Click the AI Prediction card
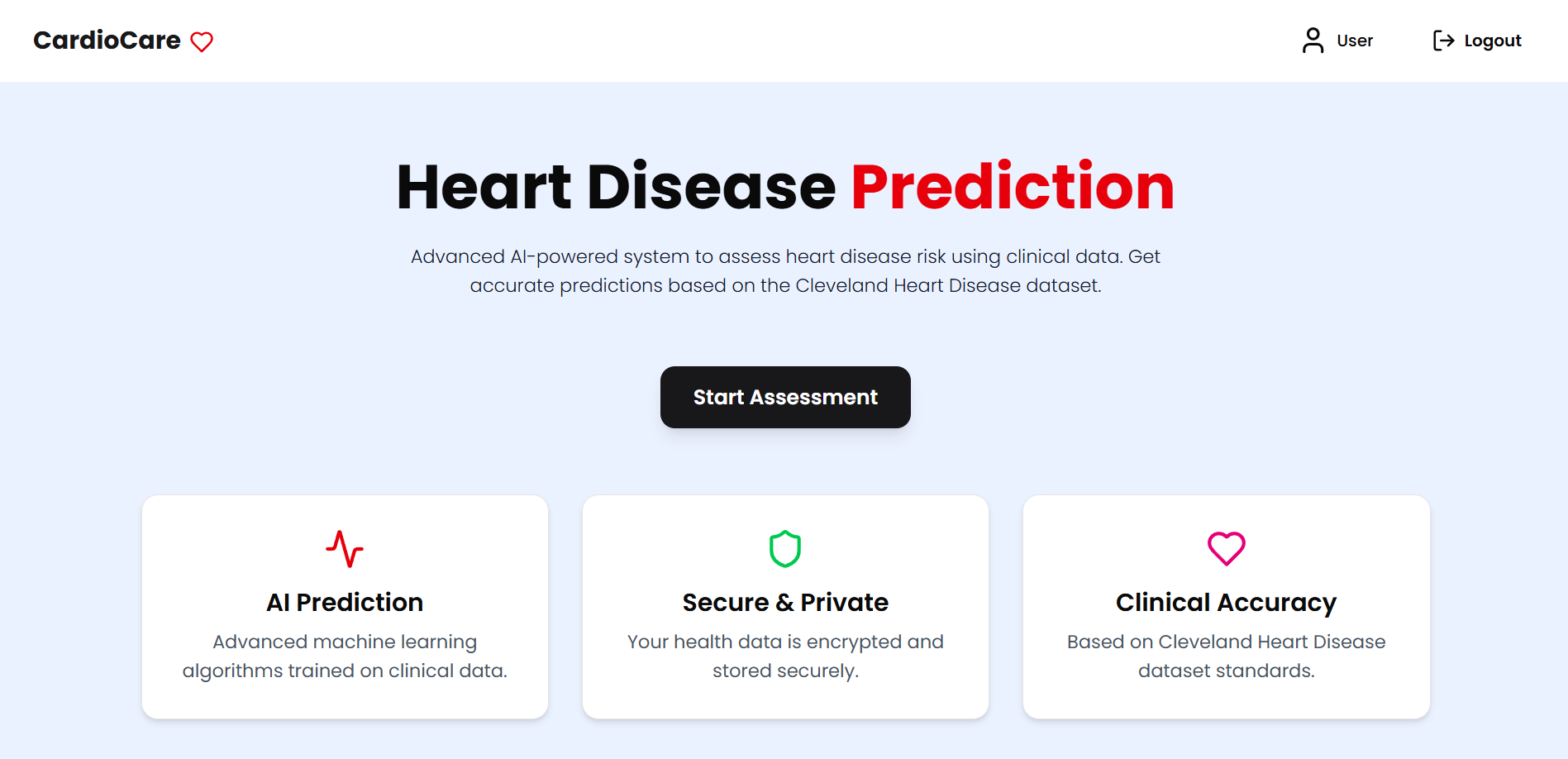This screenshot has height=759, width=1568. coord(345,606)
